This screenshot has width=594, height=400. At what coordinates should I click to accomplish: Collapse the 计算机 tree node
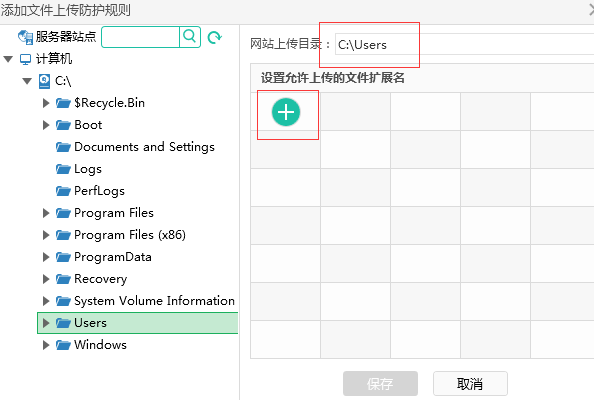click(8, 59)
